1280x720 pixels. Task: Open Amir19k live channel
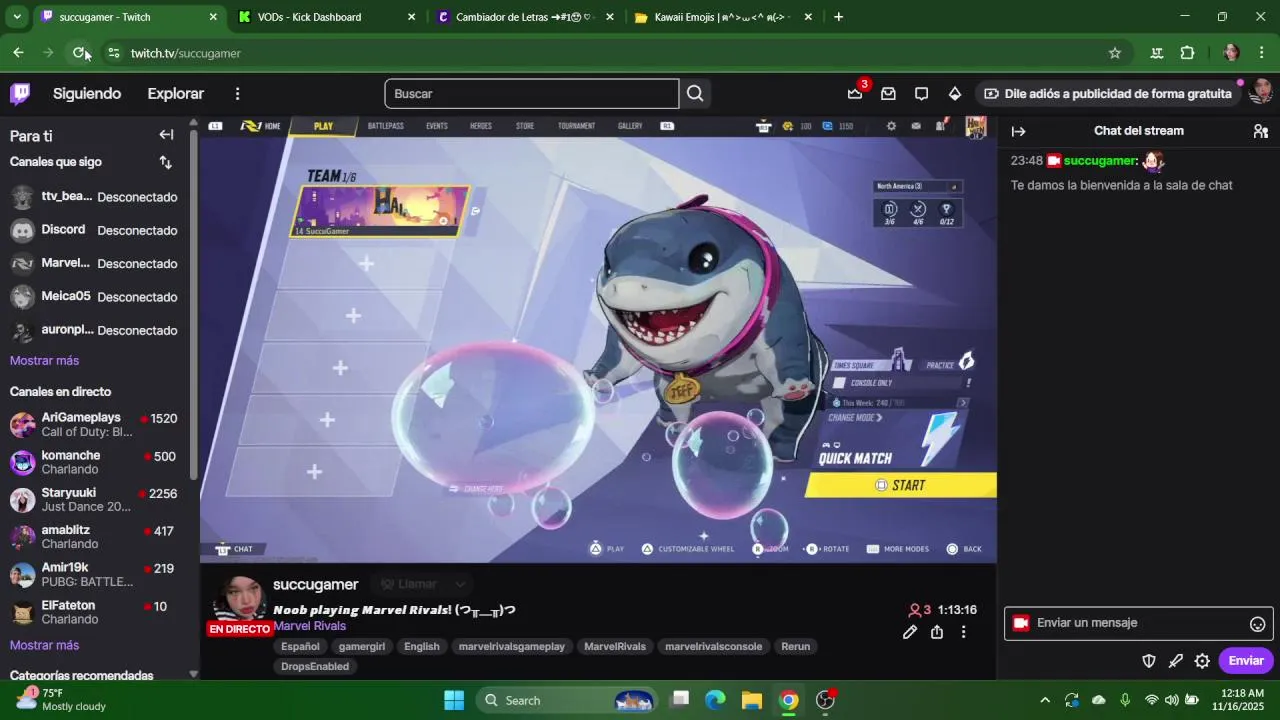95,575
